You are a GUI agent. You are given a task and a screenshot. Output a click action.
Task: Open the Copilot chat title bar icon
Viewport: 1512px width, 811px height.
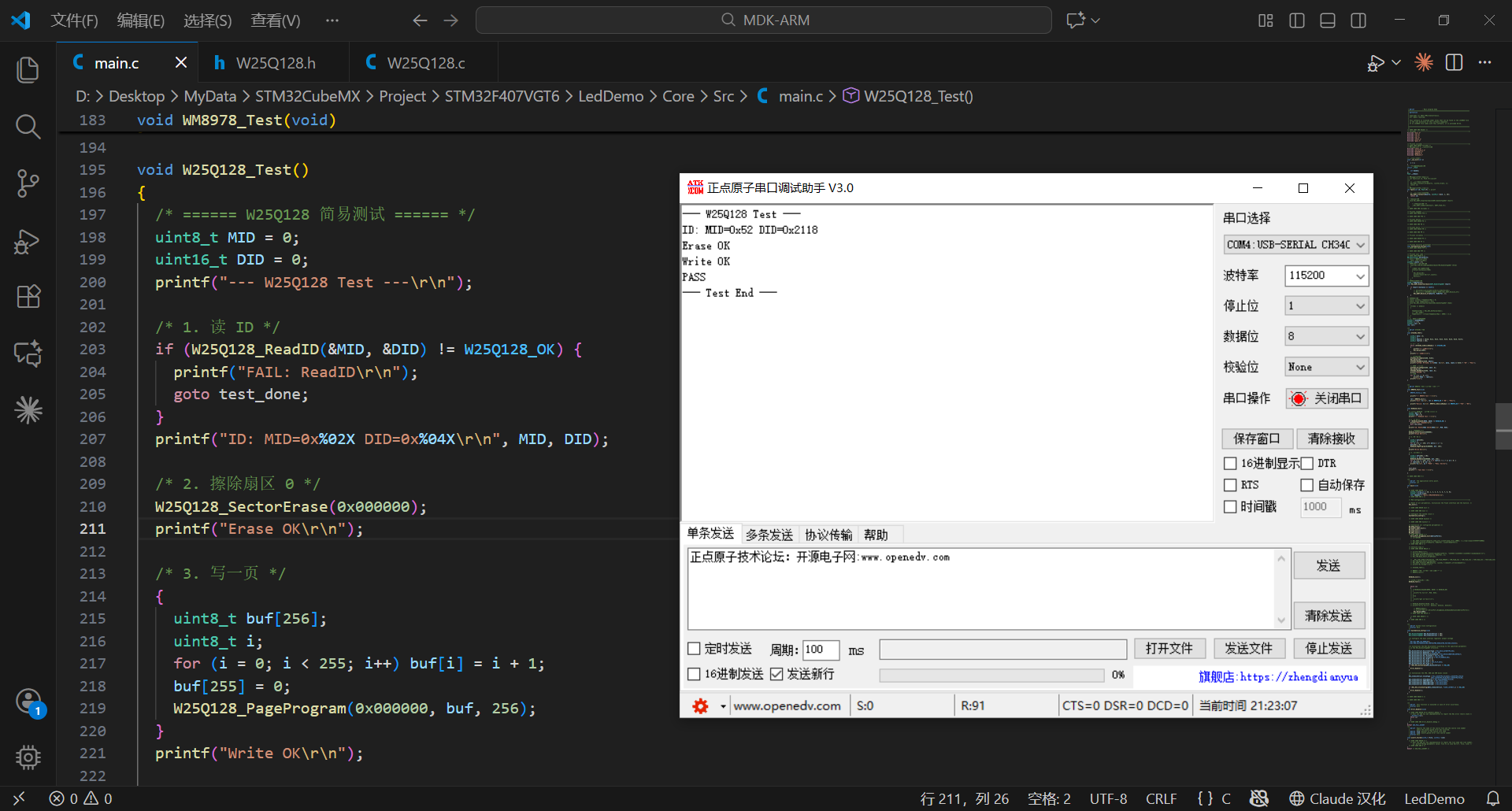pos(1076,20)
